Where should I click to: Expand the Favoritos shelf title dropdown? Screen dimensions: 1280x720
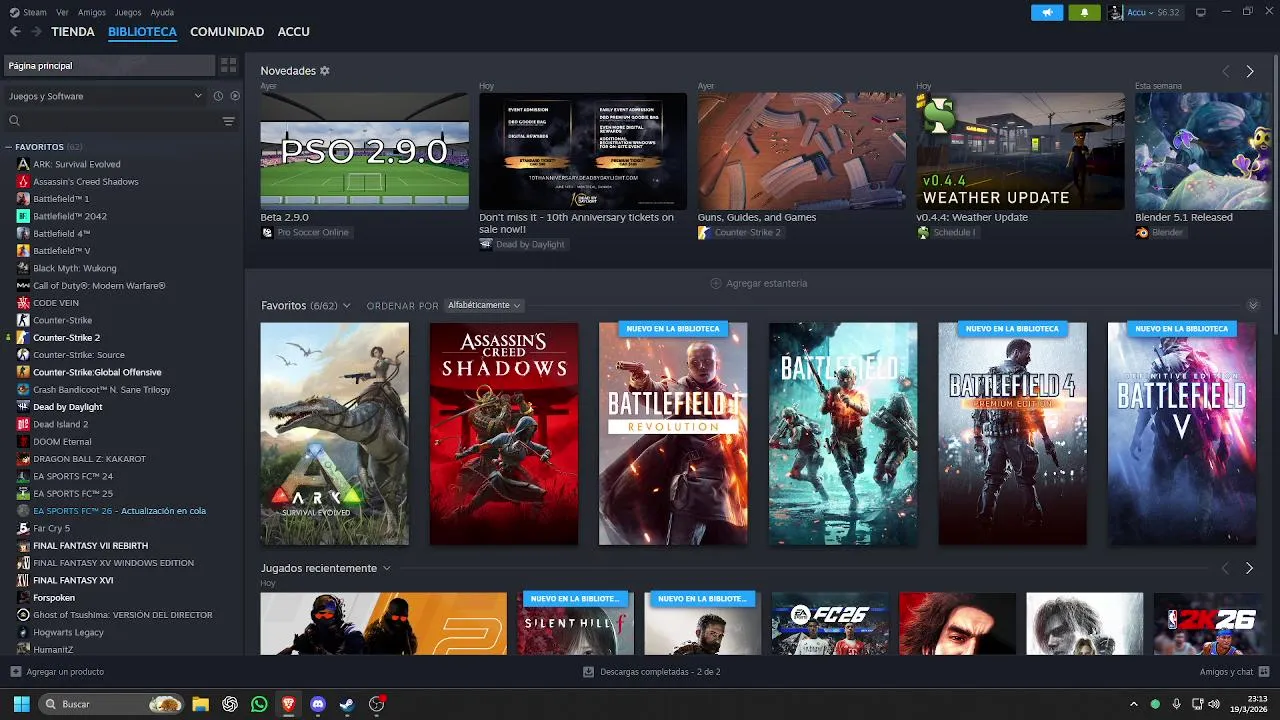tap(346, 305)
